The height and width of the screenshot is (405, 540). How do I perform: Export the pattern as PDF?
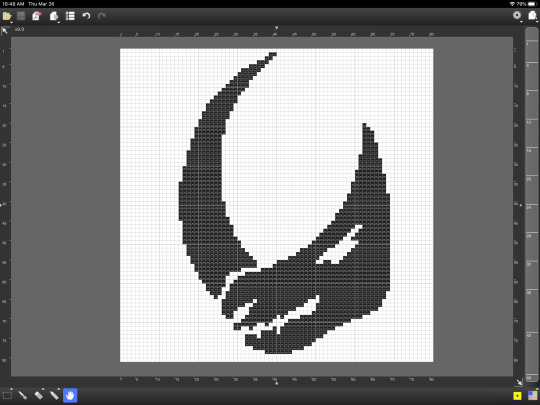[x=37, y=16]
